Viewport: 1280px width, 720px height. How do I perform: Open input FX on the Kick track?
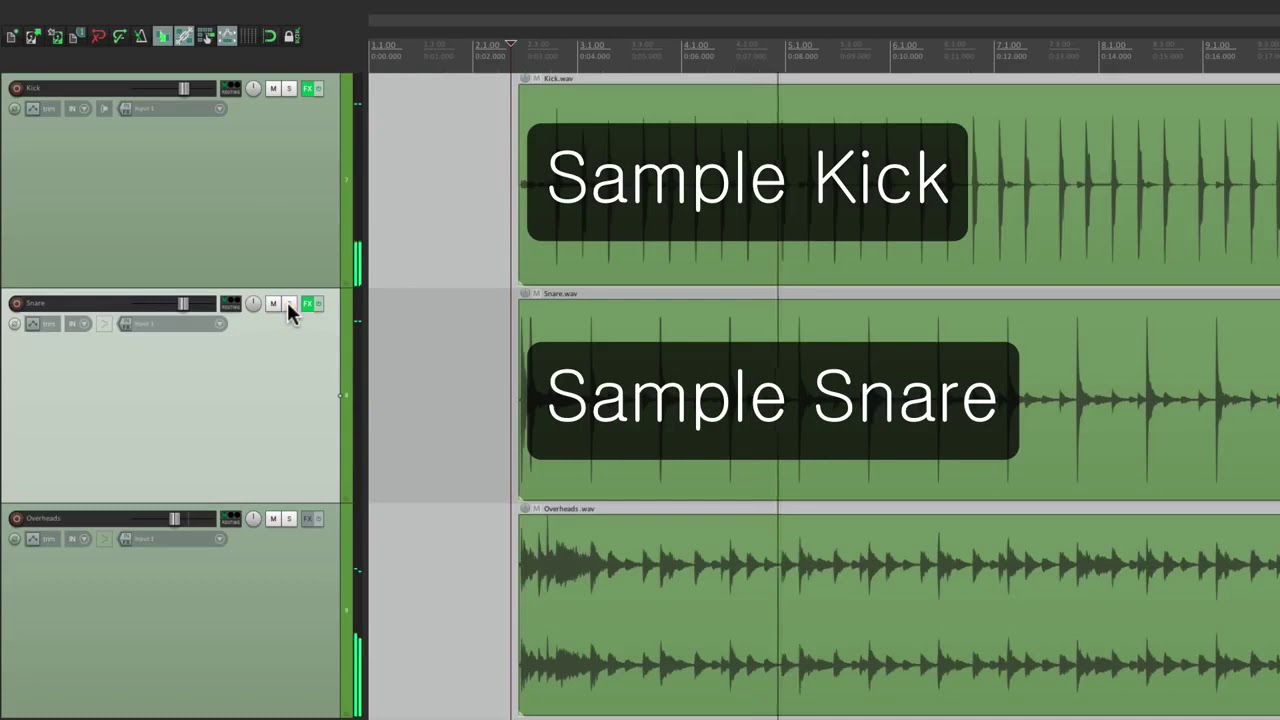126,108
